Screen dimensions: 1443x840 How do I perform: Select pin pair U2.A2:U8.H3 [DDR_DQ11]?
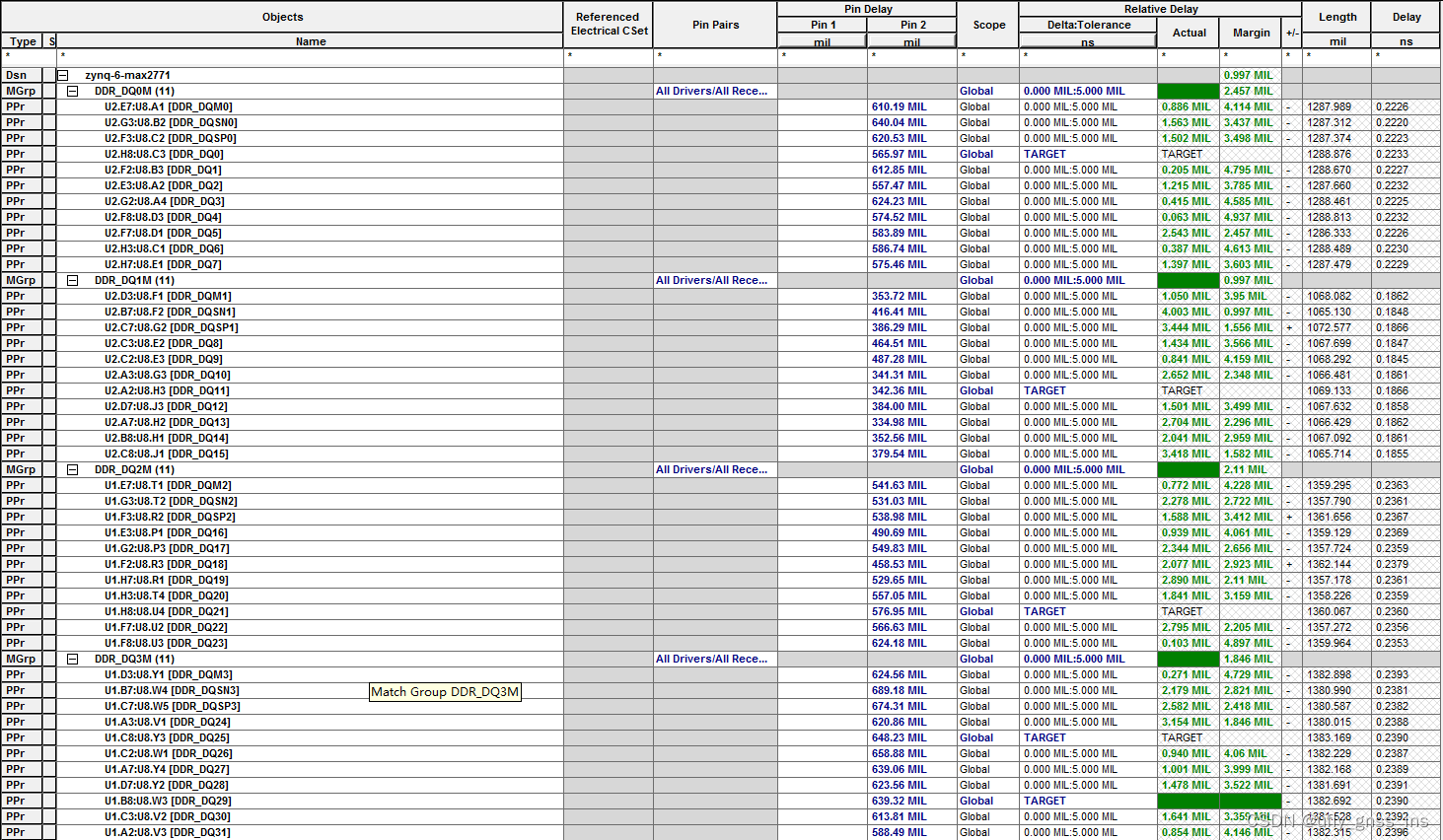pyautogui.click(x=167, y=390)
